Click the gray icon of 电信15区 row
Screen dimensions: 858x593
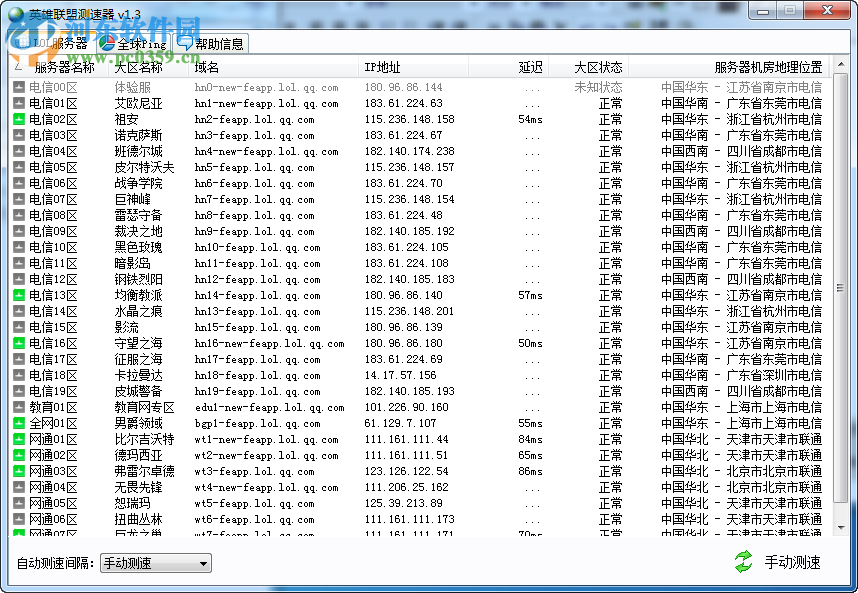19,327
